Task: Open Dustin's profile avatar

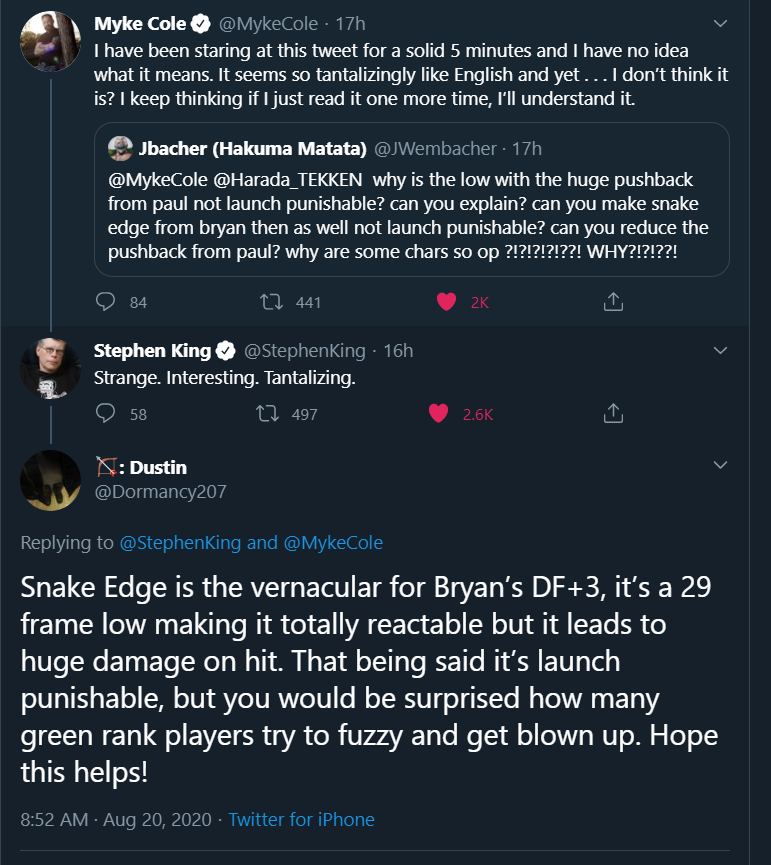Action: coord(50,480)
